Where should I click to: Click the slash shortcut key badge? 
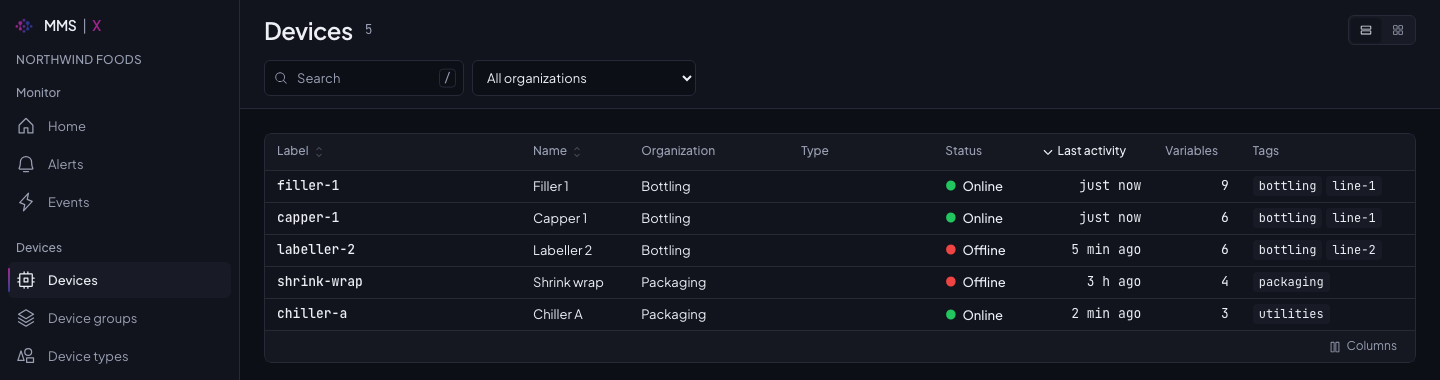coord(447,78)
